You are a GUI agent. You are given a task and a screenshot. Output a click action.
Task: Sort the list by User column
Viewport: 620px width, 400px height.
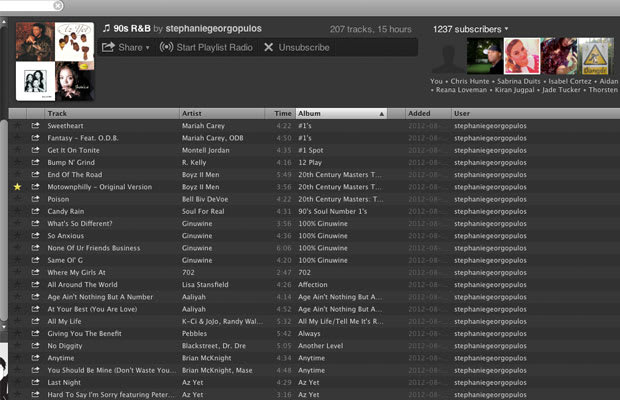[x=535, y=113]
